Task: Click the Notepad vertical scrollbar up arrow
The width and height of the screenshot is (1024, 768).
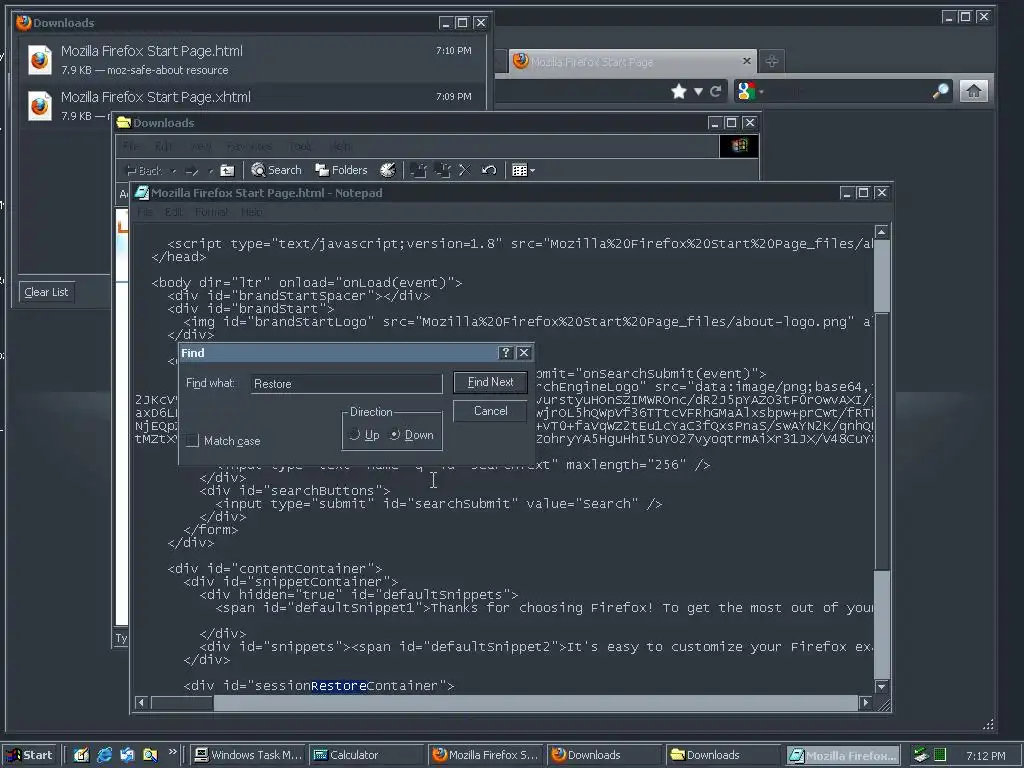Action: (882, 232)
